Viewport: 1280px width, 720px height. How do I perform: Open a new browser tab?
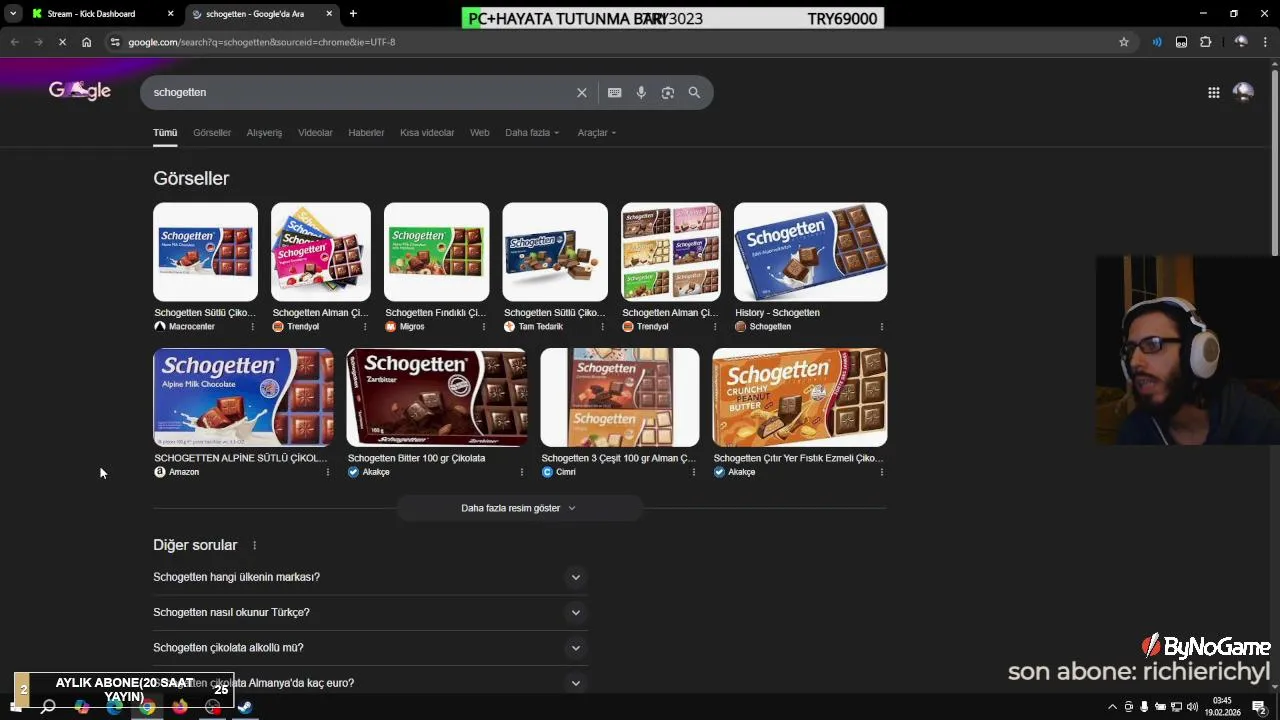click(353, 14)
